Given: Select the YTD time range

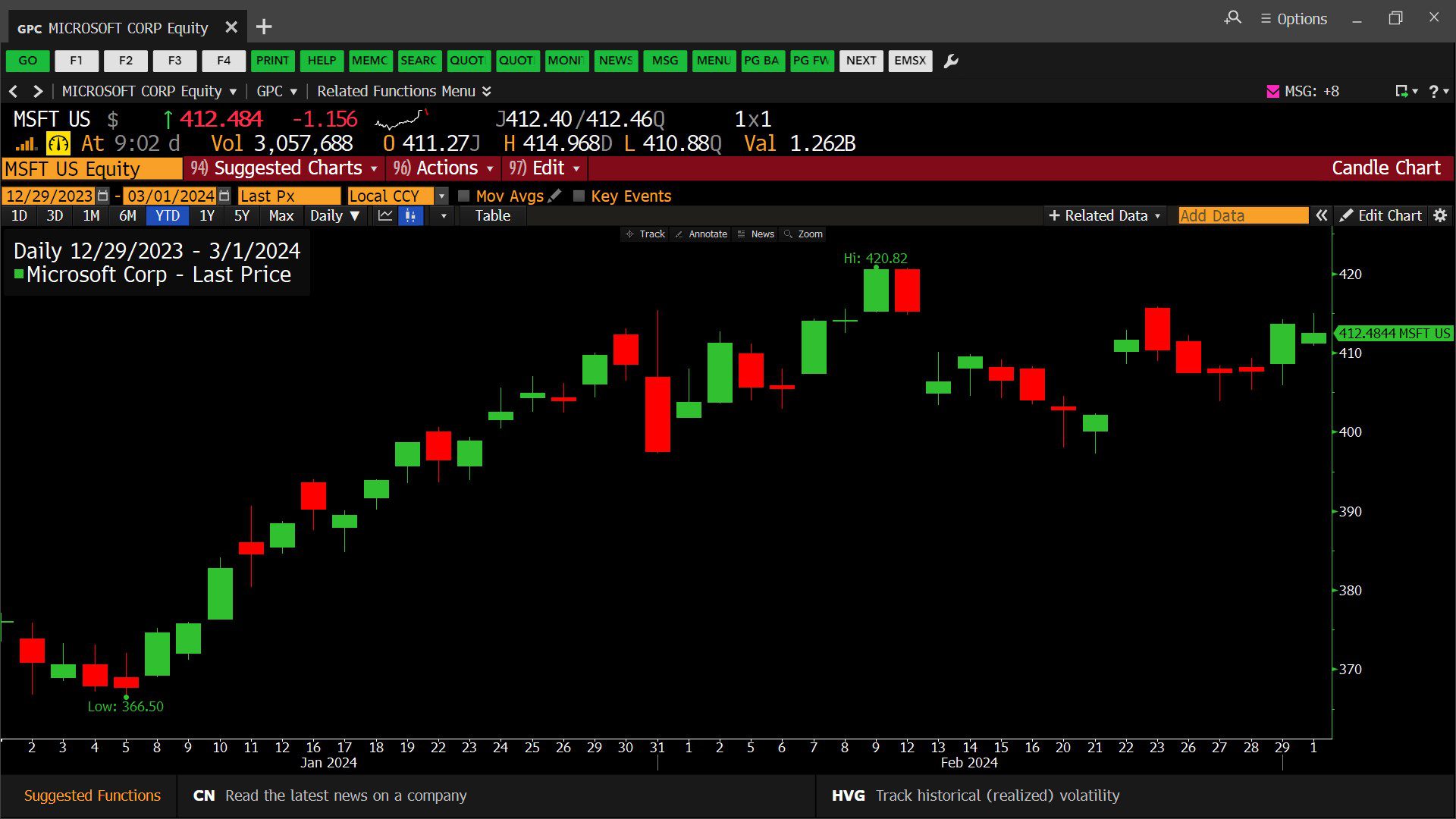Looking at the screenshot, I should [x=167, y=215].
